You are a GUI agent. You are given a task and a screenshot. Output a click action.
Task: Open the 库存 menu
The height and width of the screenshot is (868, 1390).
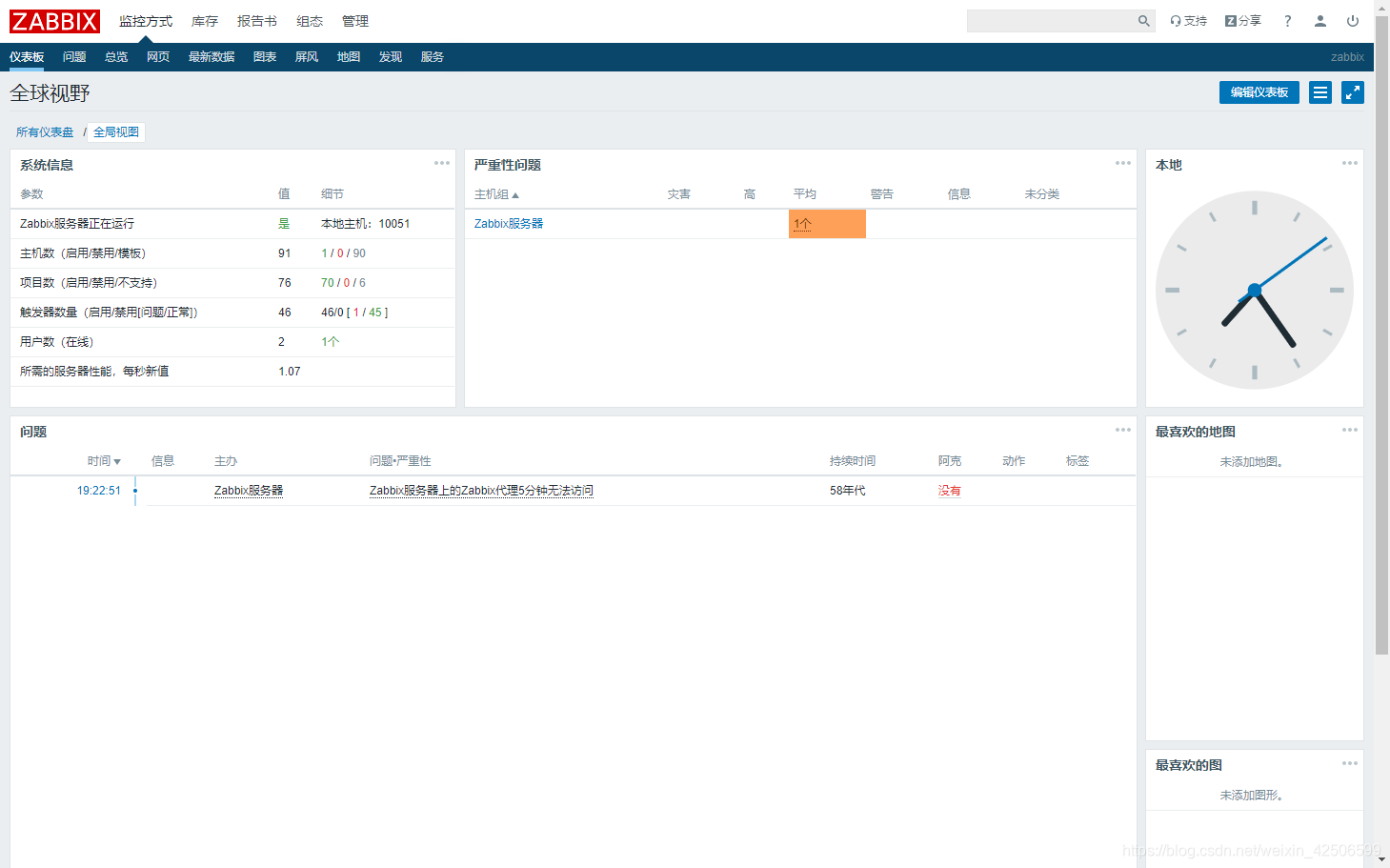coord(205,21)
